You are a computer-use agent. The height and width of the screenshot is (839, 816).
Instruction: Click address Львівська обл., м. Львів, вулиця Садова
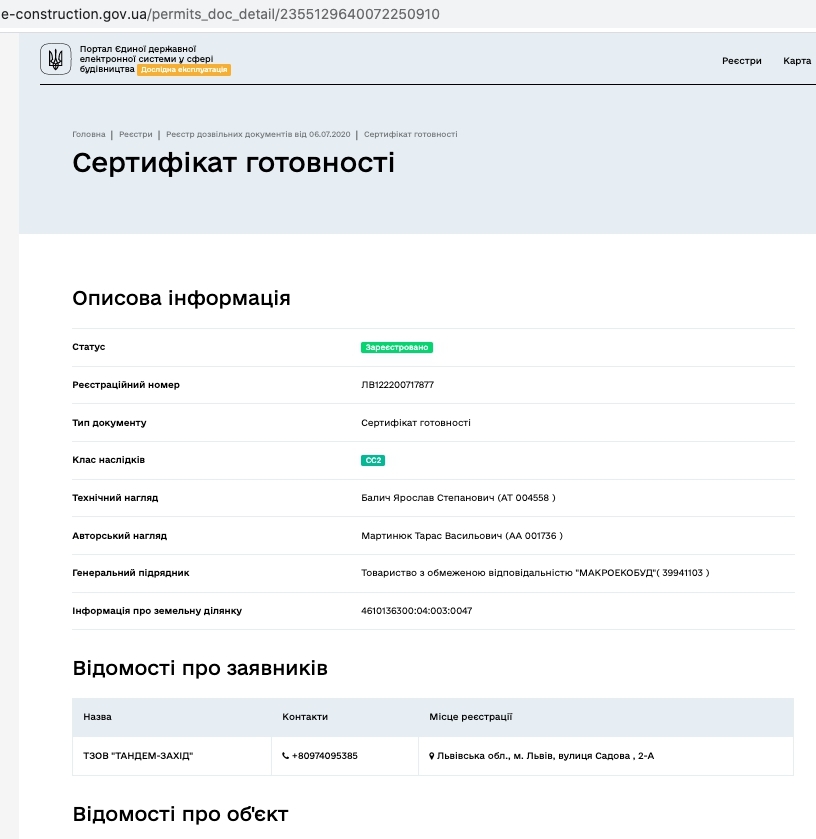pos(545,756)
